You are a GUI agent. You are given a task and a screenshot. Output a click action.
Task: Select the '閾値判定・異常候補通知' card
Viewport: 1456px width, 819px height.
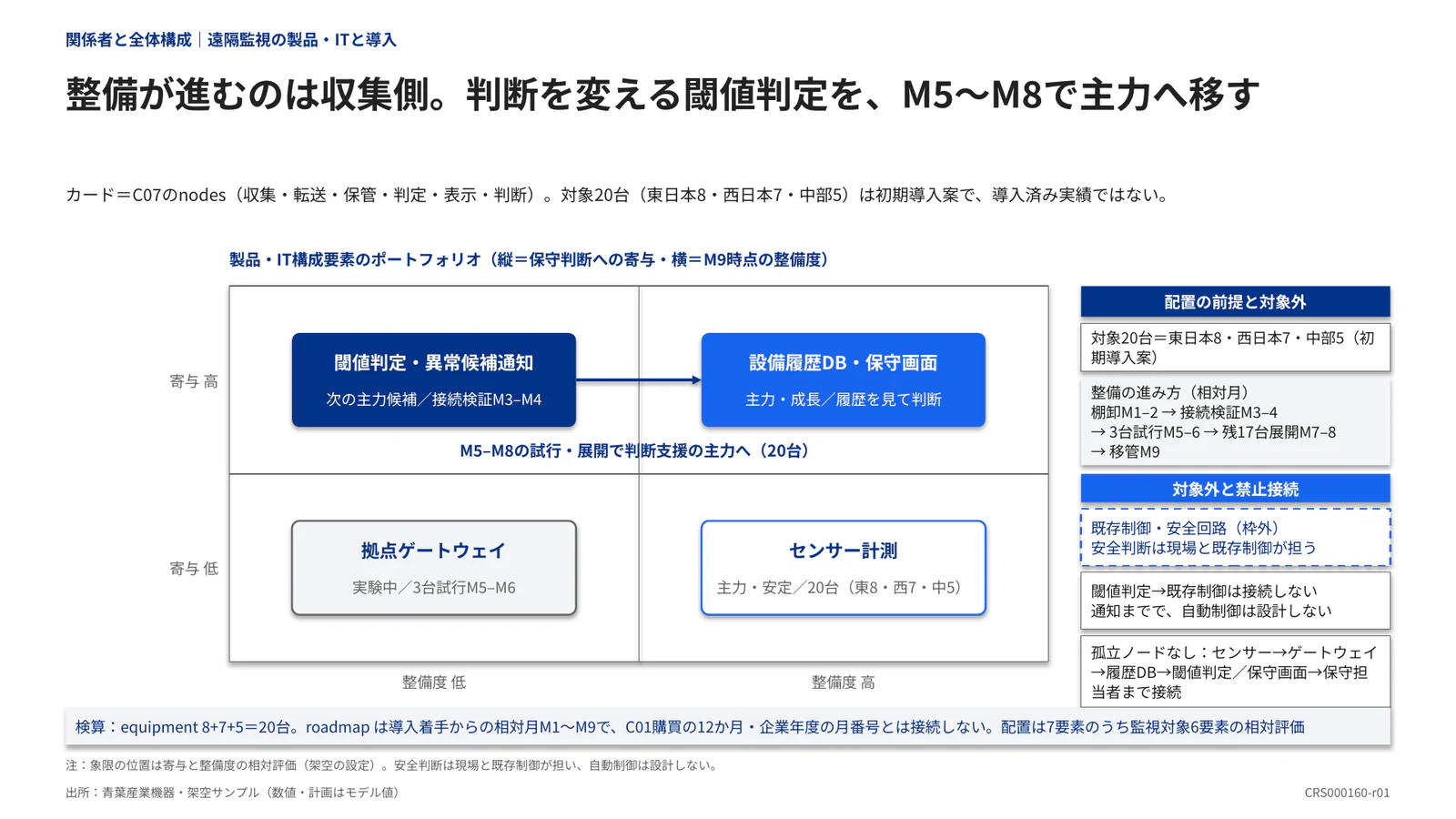point(434,379)
